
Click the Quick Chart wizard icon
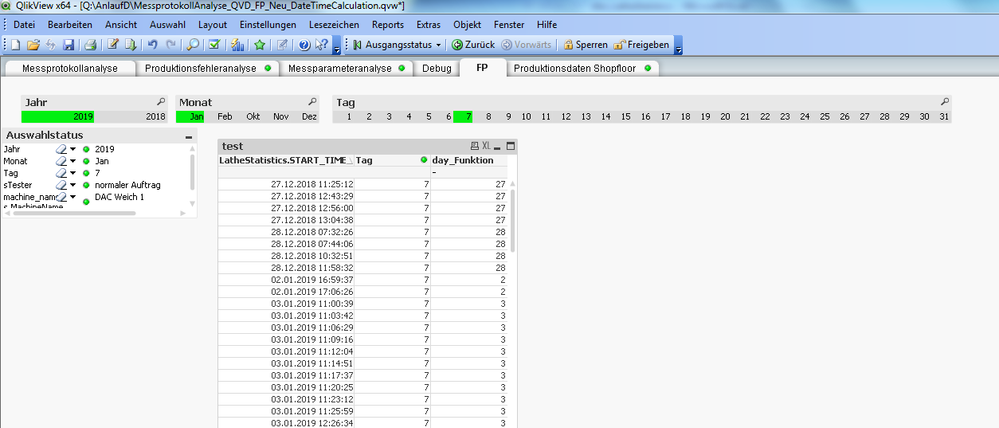pos(237,45)
